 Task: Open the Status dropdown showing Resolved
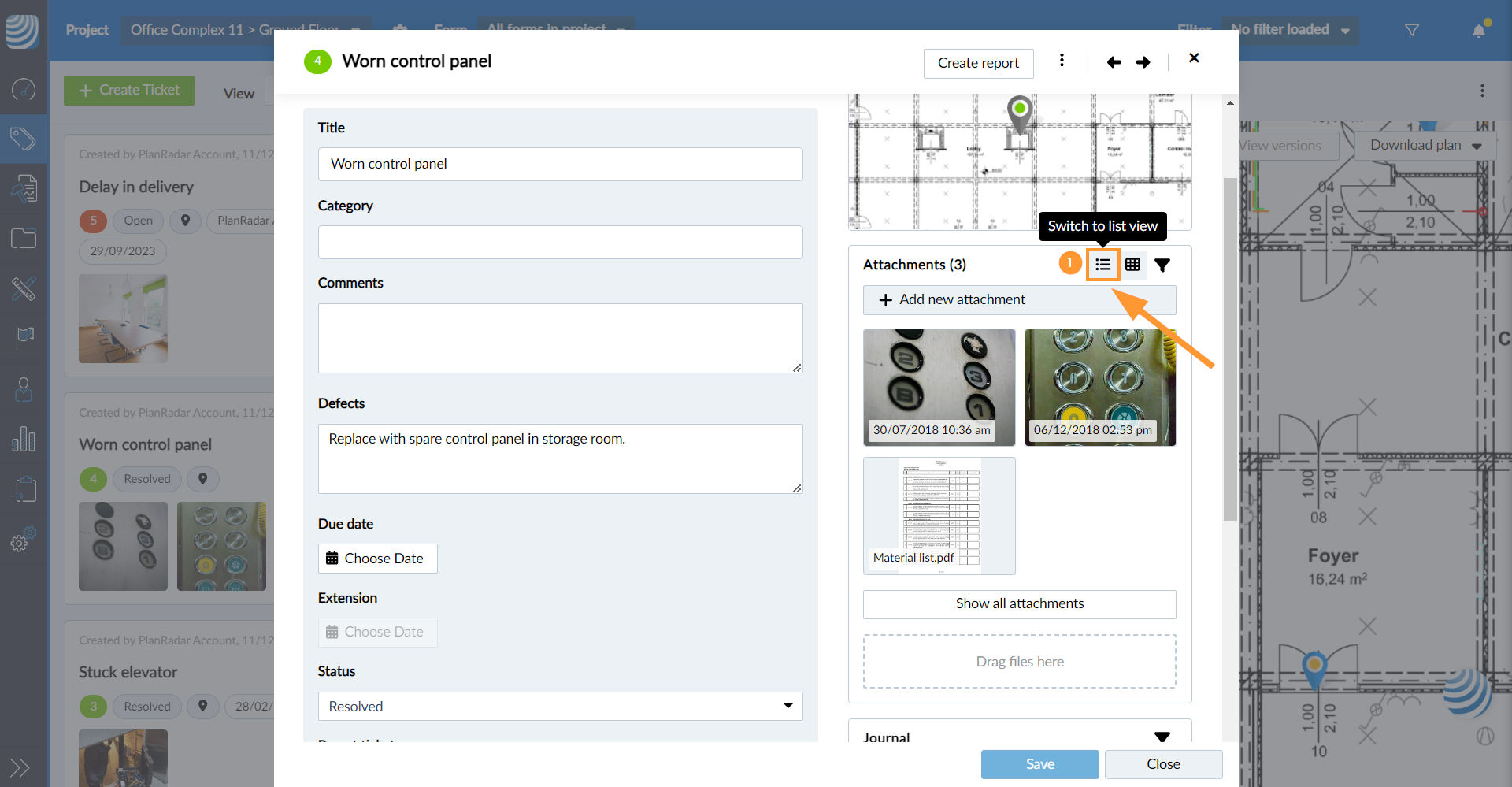561,707
